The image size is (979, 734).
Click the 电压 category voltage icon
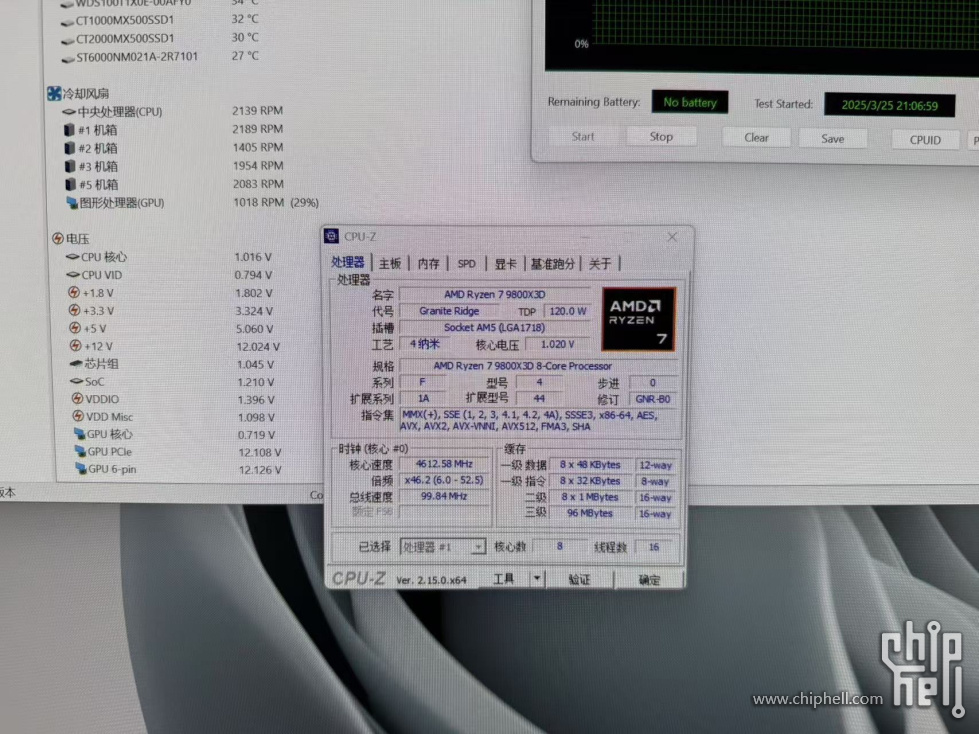[57, 238]
